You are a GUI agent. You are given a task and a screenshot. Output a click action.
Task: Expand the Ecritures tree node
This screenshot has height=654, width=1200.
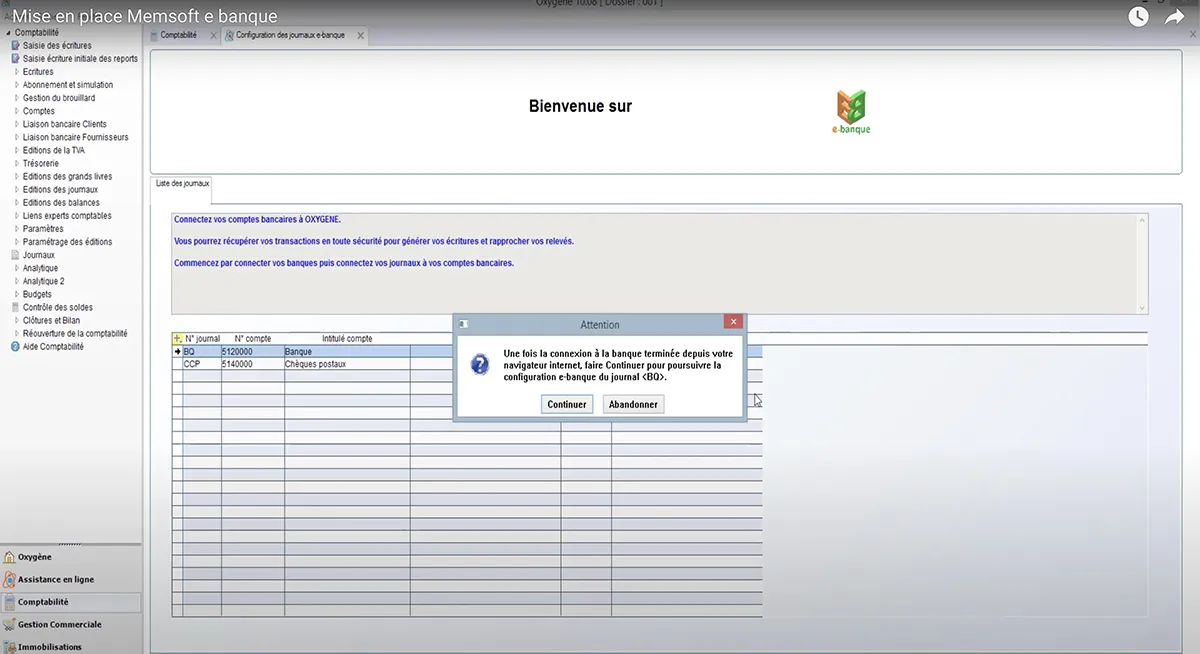[x=17, y=72]
